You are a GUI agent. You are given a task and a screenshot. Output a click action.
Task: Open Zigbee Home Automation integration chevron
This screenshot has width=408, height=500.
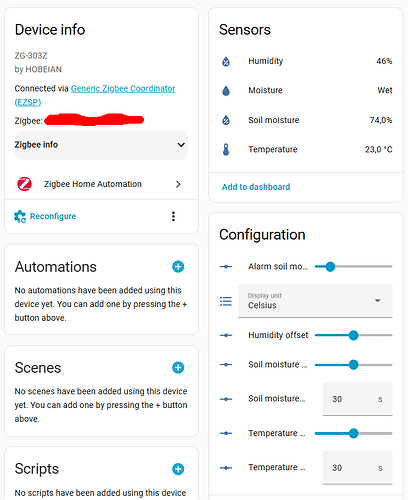178,184
